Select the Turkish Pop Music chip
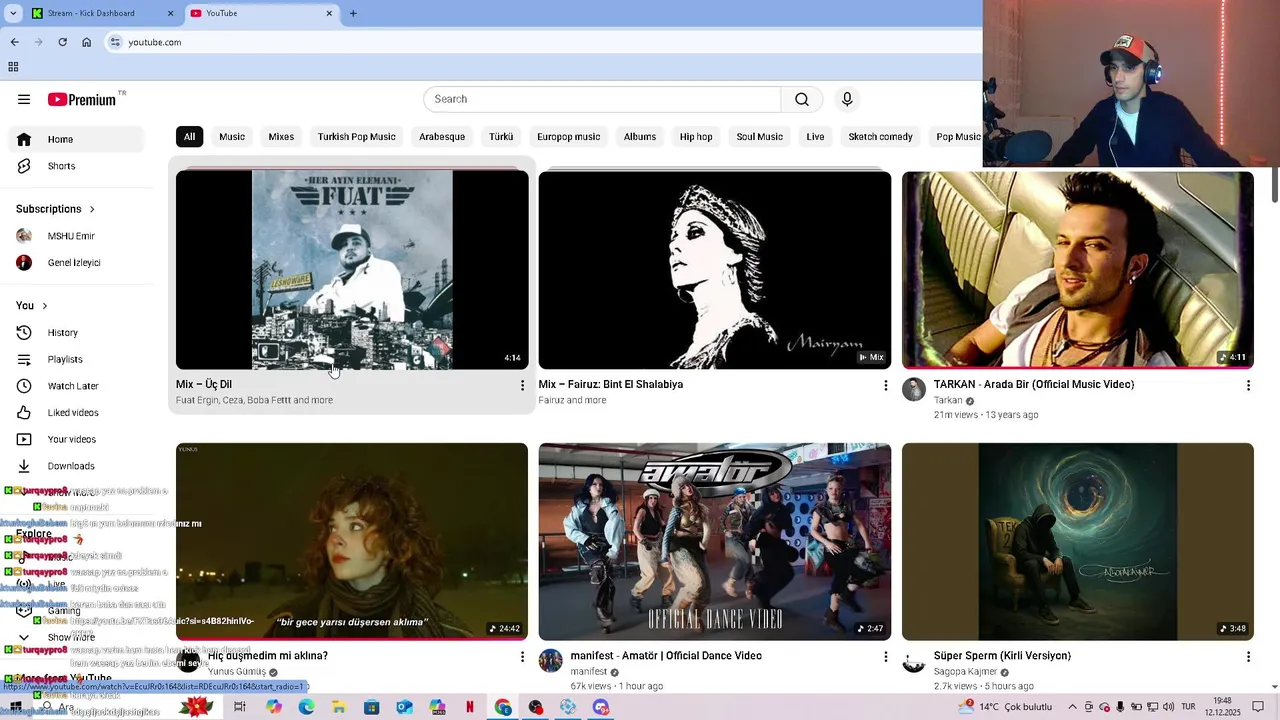 (x=357, y=136)
